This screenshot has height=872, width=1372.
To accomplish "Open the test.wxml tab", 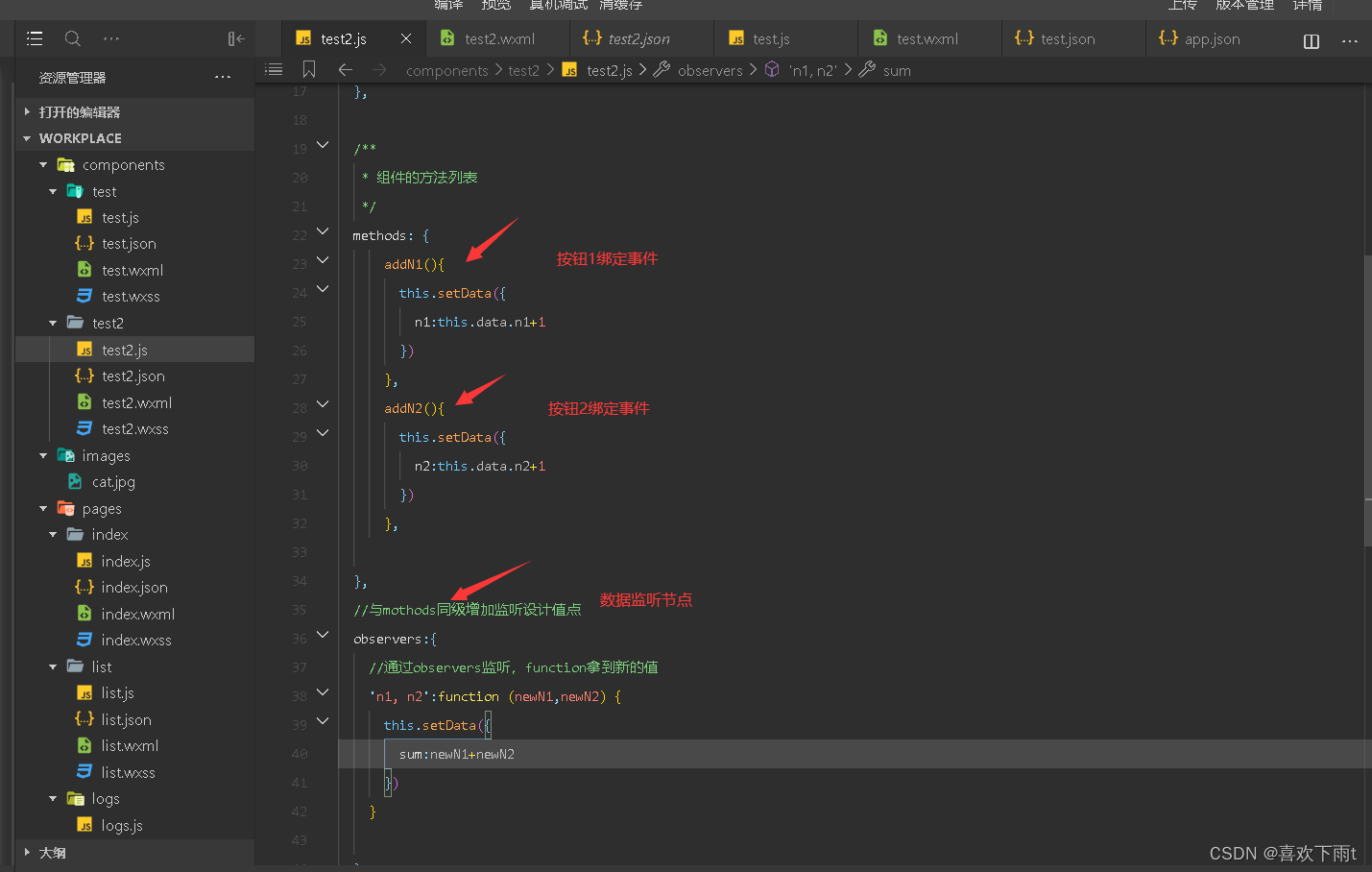I will pyautogui.click(x=930, y=38).
